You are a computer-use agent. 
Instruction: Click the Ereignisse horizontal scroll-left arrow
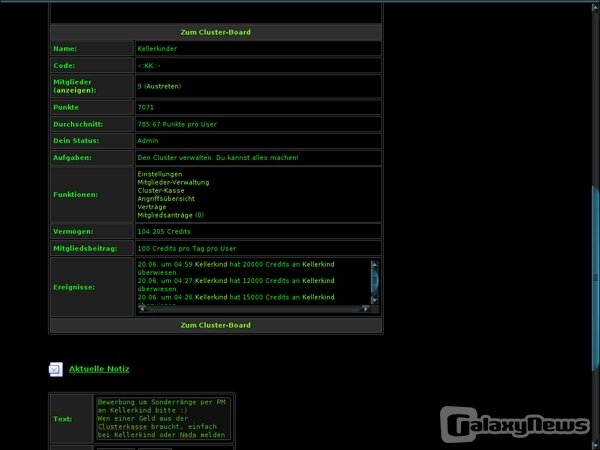[142, 308]
